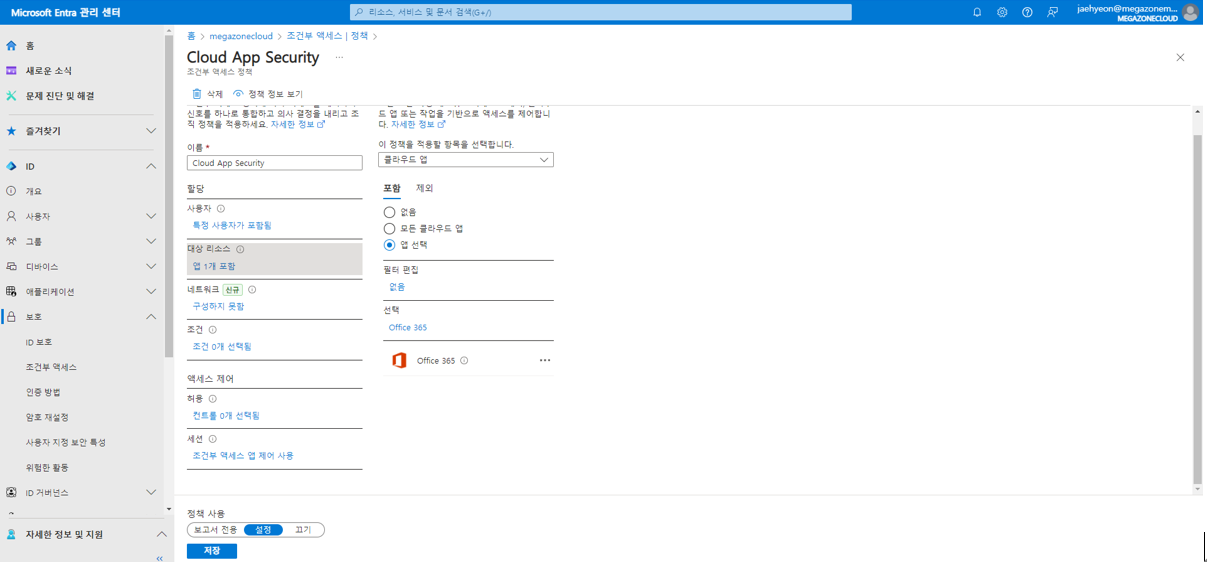
Task: Select the 앱 선택 radio button
Action: pyautogui.click(x=389, y=245)
